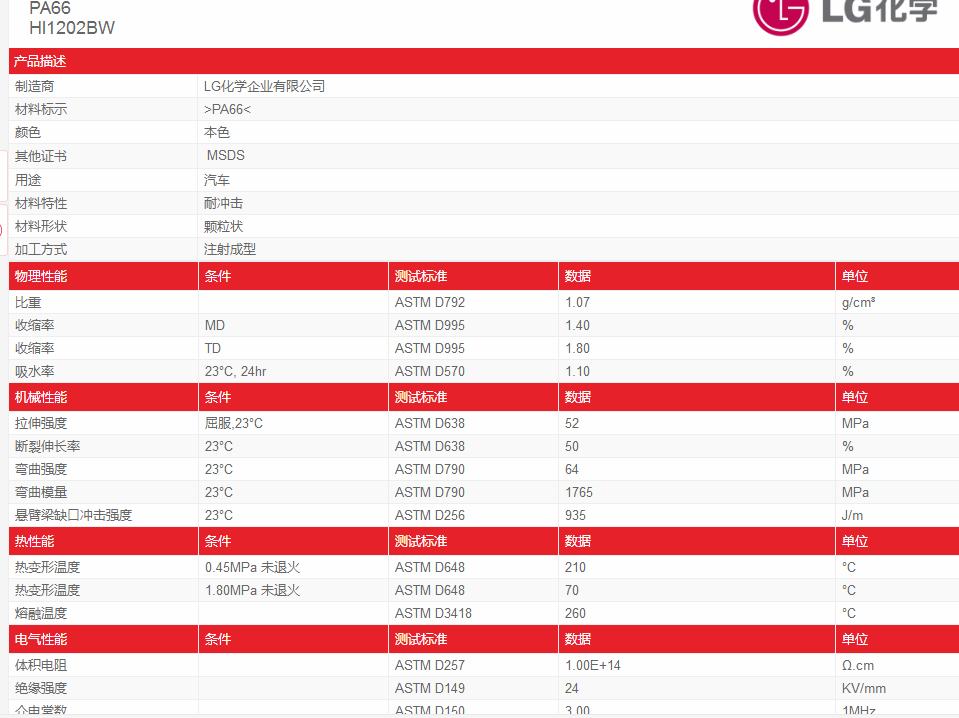Screen dimensions: 959x718
Task: Click the 产品描述 section header
Action: 40,61
